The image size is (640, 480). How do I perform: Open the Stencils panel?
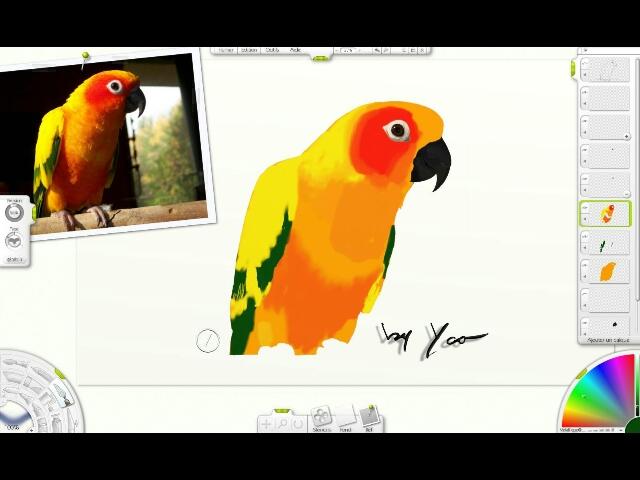tap(321, 419)
